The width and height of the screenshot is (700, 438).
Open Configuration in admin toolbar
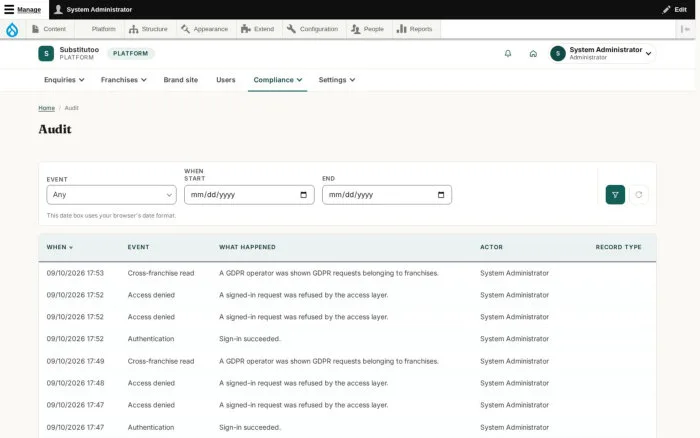tap(312, 29)
